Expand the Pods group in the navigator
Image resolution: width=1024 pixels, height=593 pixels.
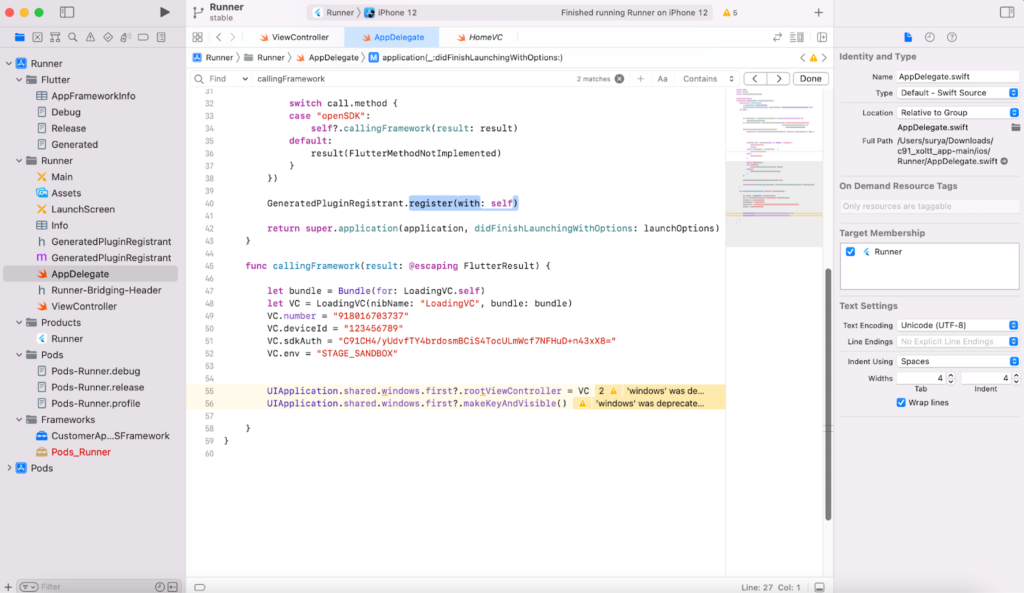pyautogui.click(x=8, y=467)
